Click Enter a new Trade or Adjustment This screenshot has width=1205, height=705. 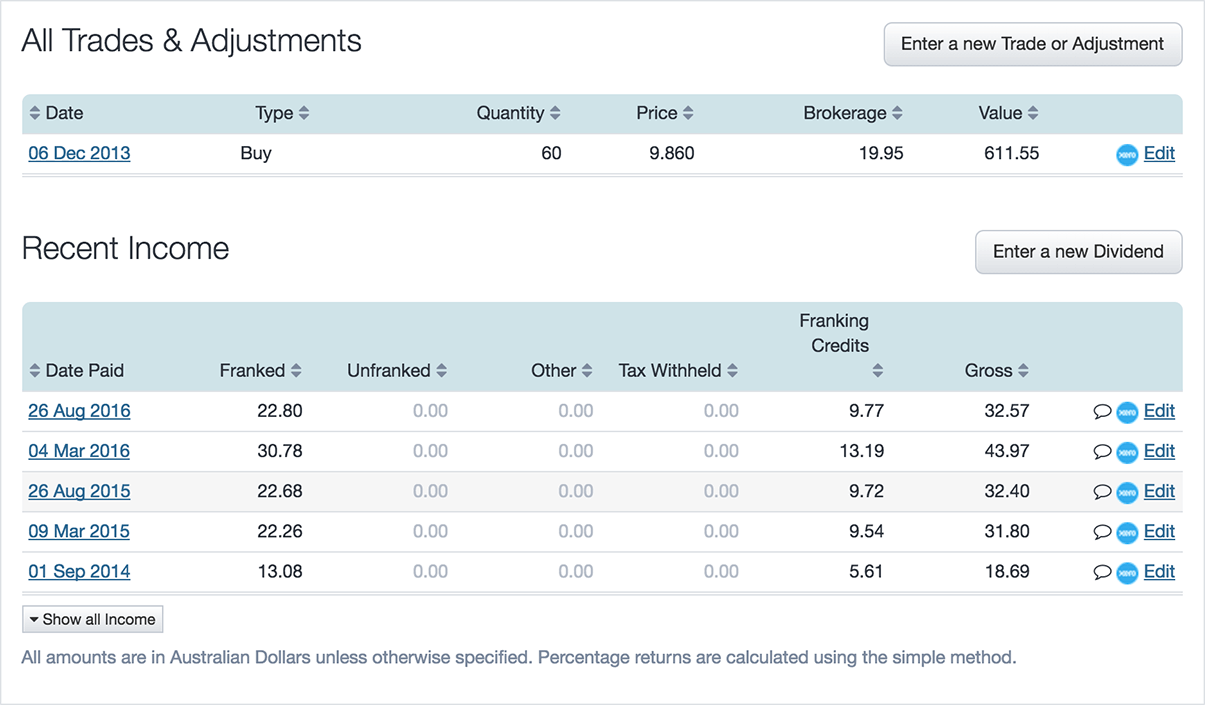click(1033, 44)
